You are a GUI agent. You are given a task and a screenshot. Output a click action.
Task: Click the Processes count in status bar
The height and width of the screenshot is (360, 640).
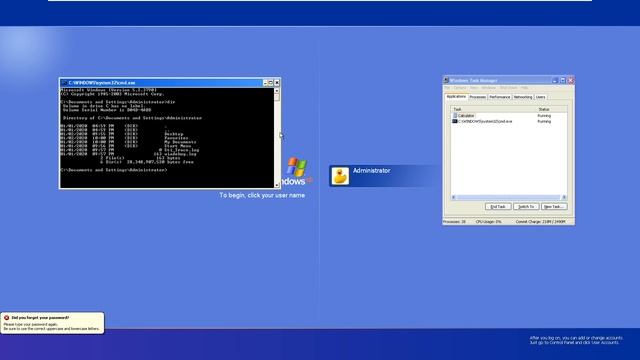click(454, 222)
